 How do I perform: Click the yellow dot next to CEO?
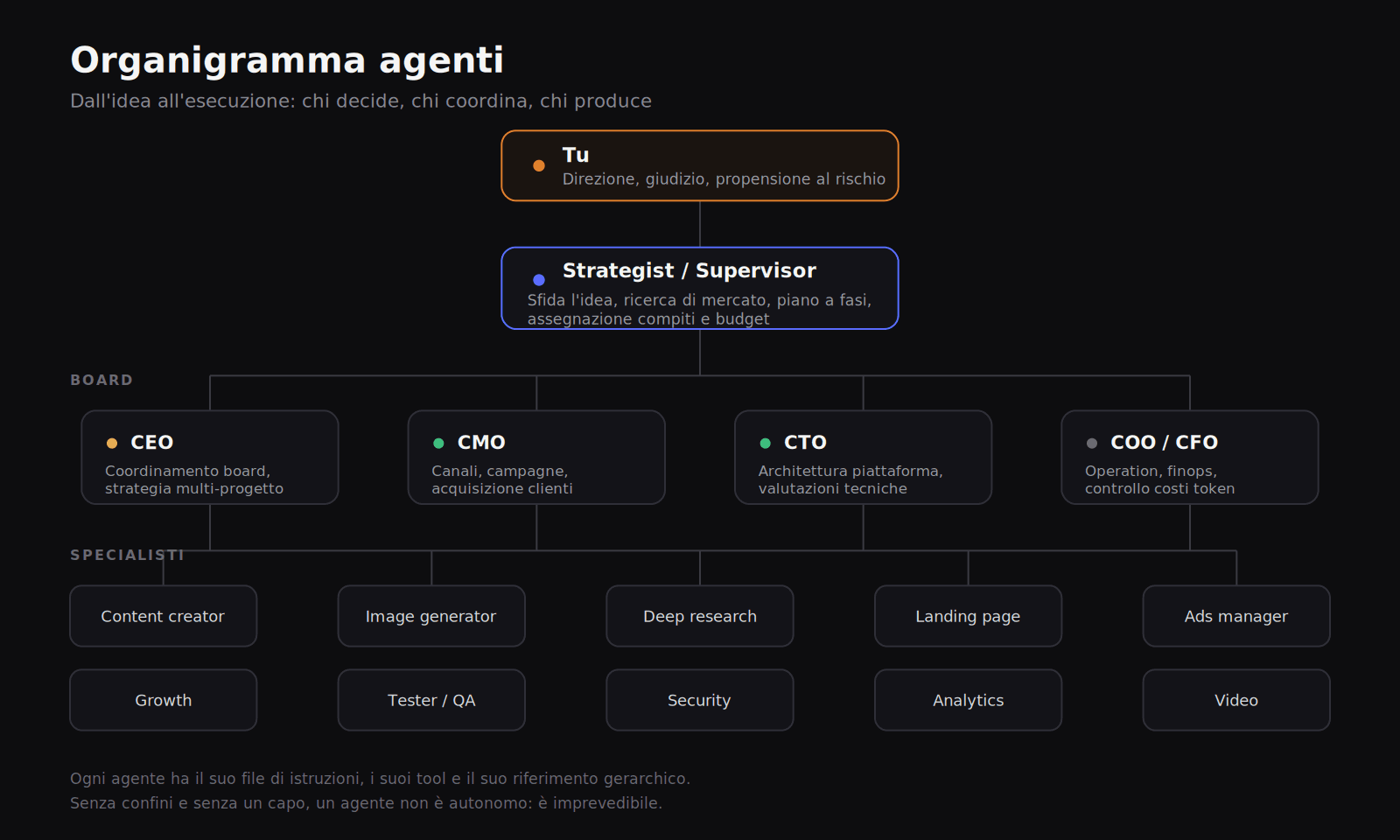click(112, 444)
